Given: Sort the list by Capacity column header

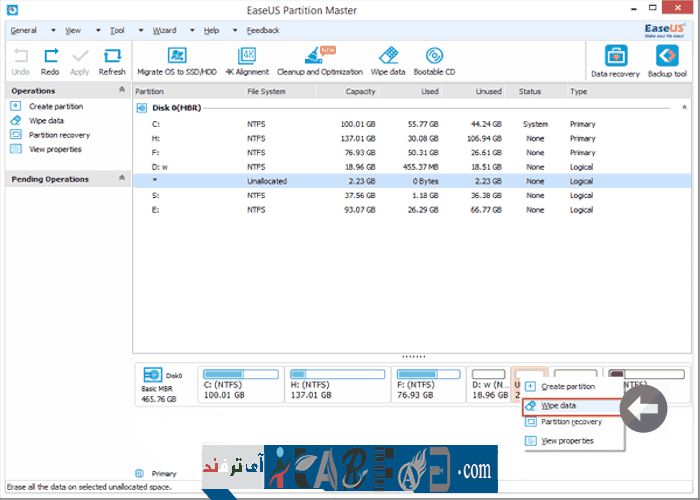Looking at the screenshot, I should tap(360, 91).
